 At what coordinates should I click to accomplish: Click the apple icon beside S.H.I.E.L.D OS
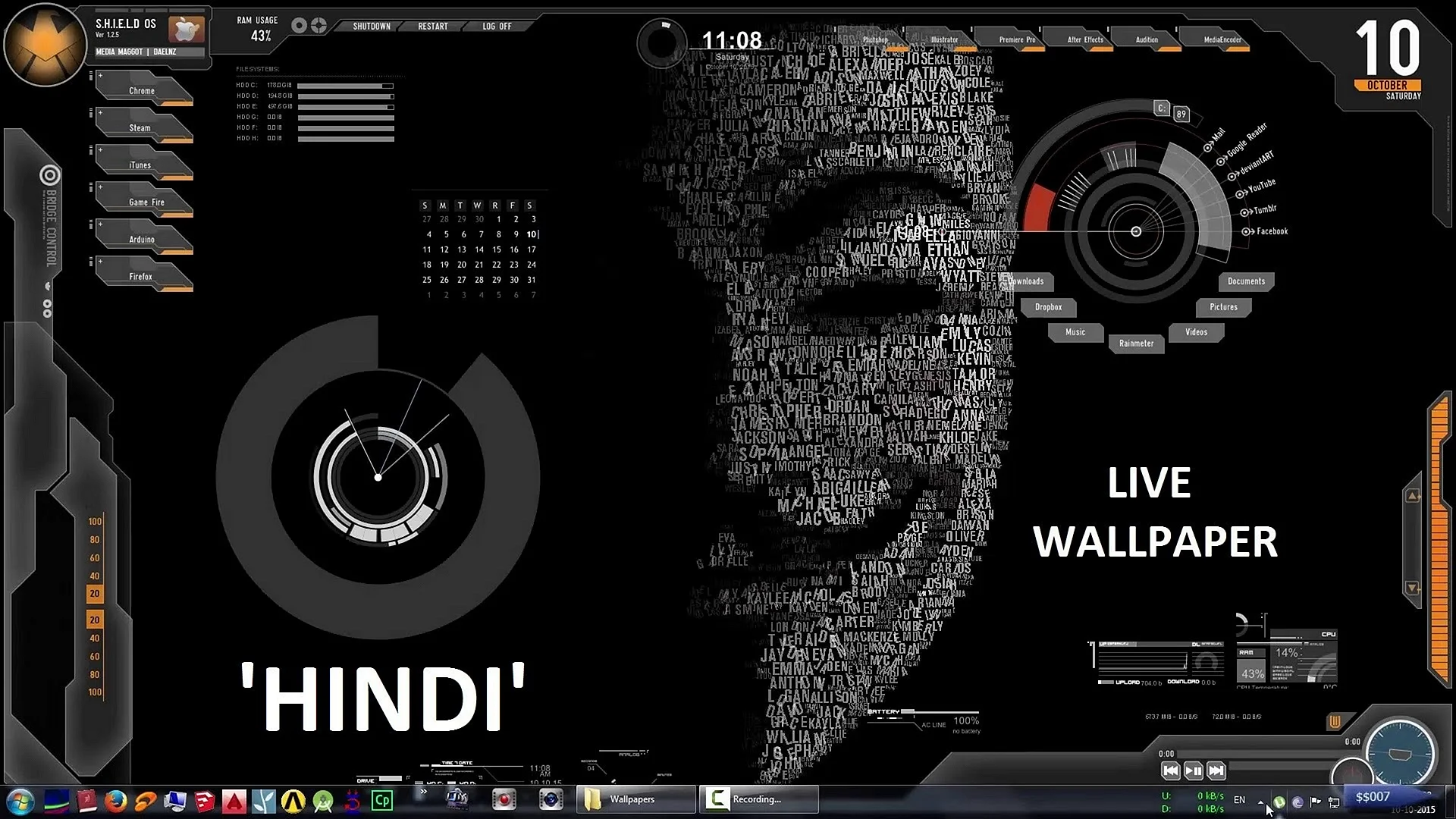186,30
